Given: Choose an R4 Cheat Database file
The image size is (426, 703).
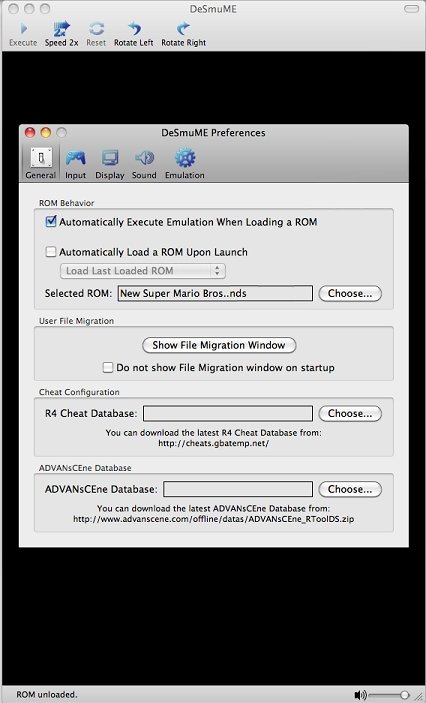Looking at the screenshot, I should 350,413.
